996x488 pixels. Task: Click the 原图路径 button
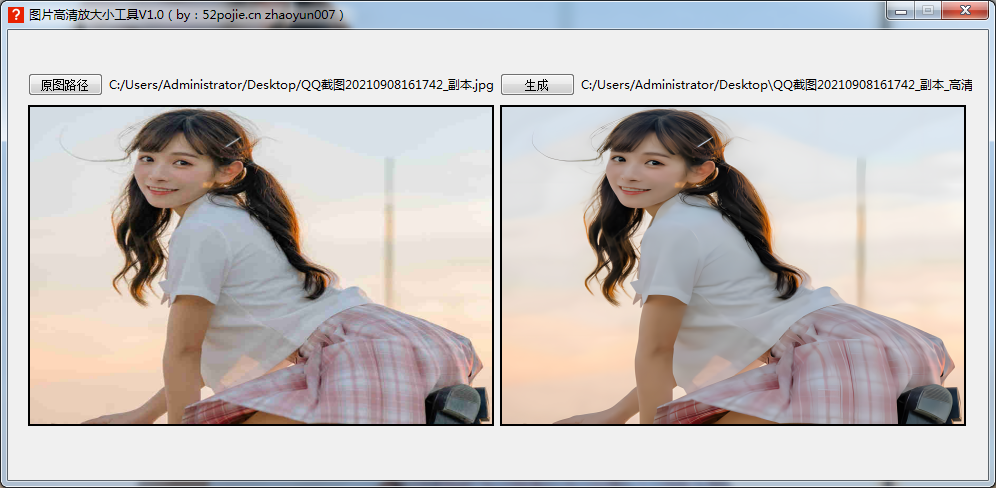click(x=65, y=85)
